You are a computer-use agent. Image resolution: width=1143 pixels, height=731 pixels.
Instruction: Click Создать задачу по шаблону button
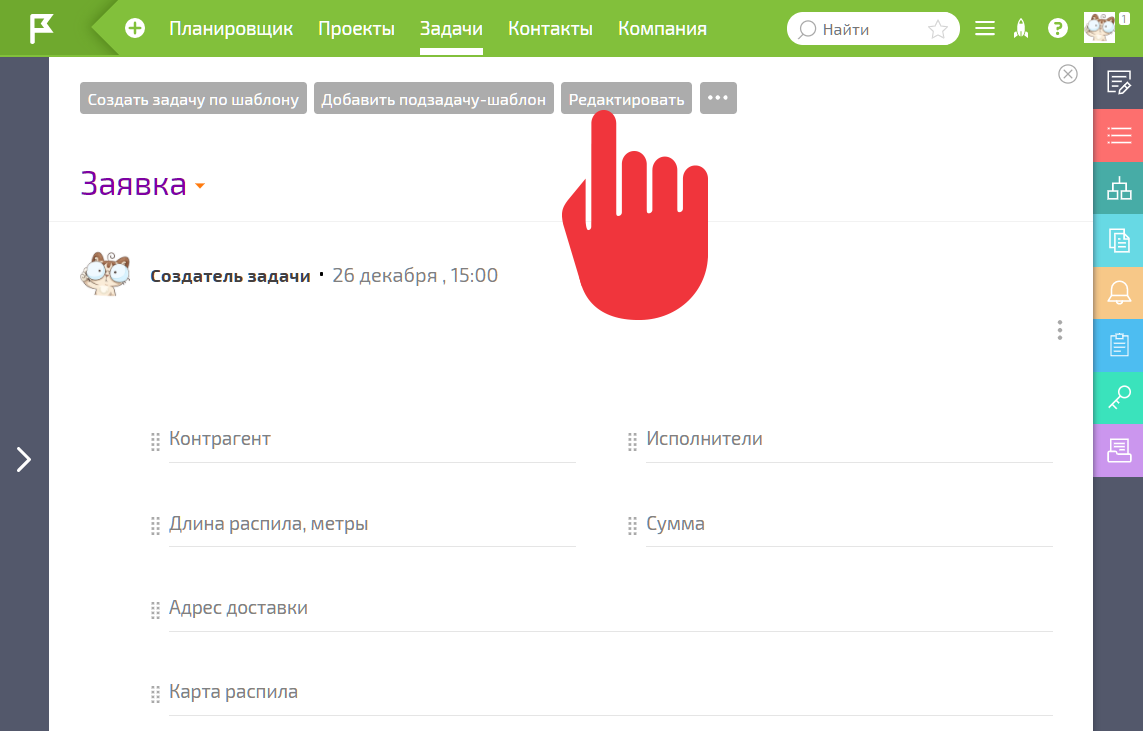(x=193, y=98)
